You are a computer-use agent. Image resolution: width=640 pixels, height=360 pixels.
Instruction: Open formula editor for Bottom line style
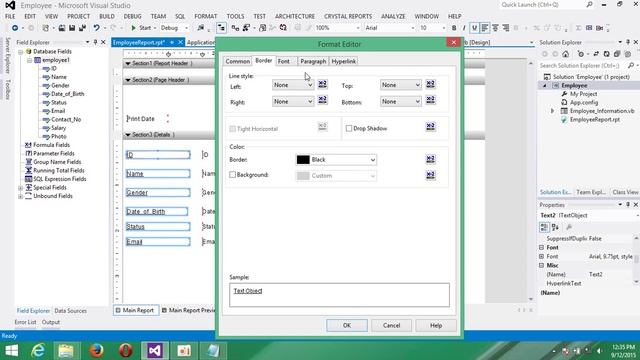[x=431, y=100]
